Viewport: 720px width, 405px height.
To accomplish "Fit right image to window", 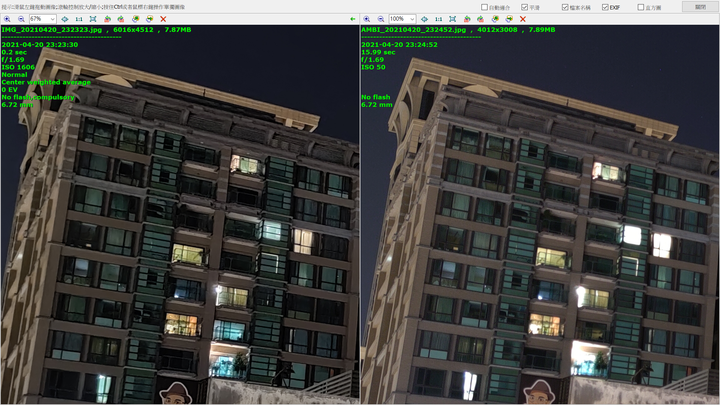I will pos(452,19).
